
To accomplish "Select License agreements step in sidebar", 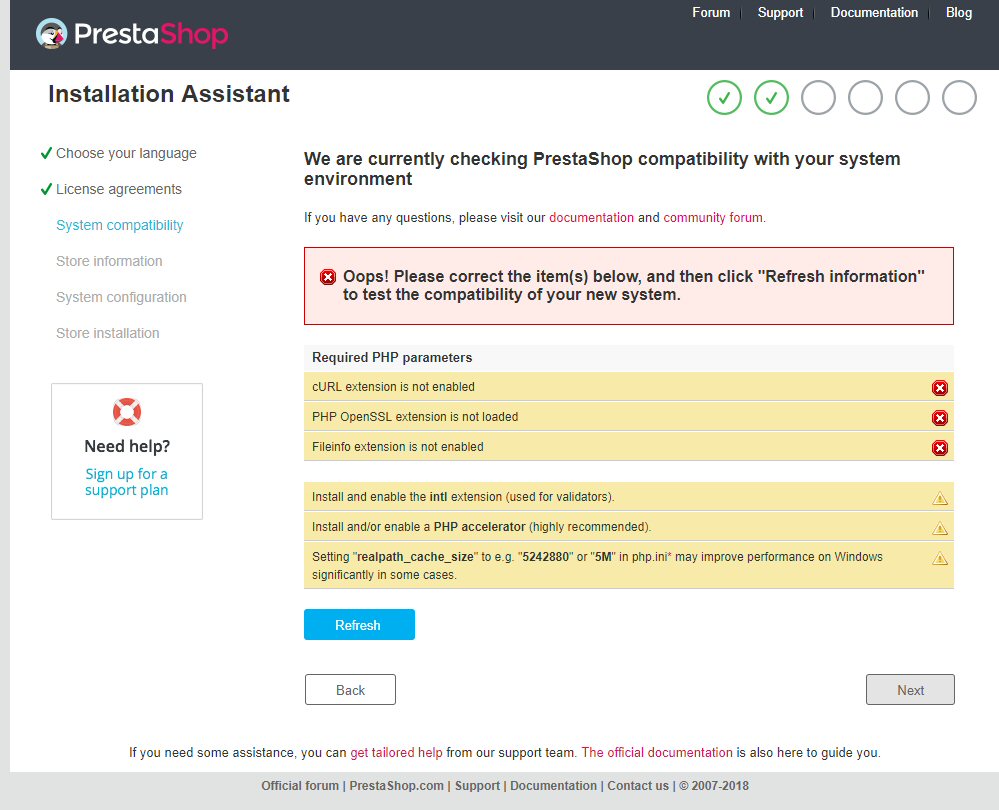I will pos(119,189).
